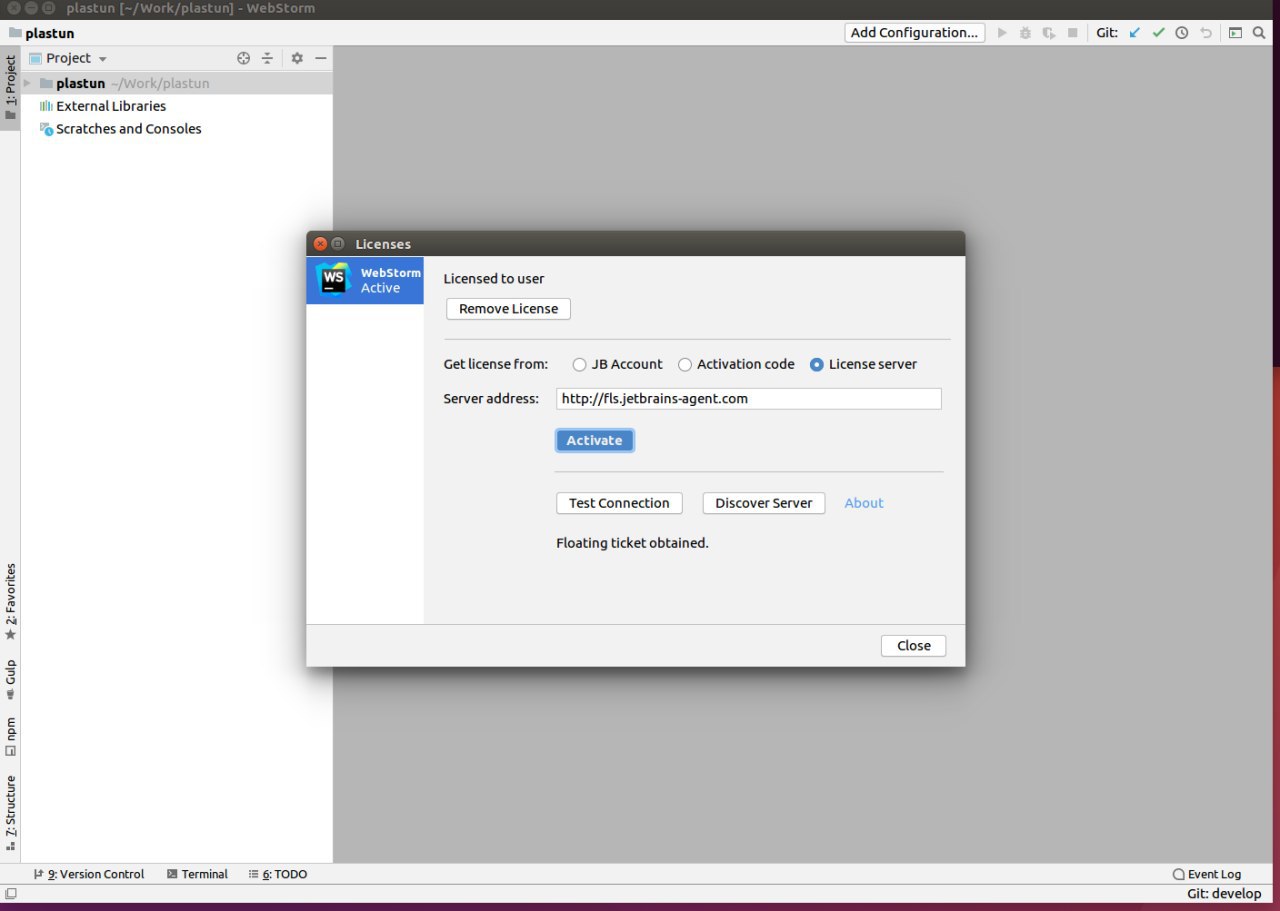Click the Server address input field
Viewport: 1280px width, 911px height.
pyautogui.click(x=749, y=399)
